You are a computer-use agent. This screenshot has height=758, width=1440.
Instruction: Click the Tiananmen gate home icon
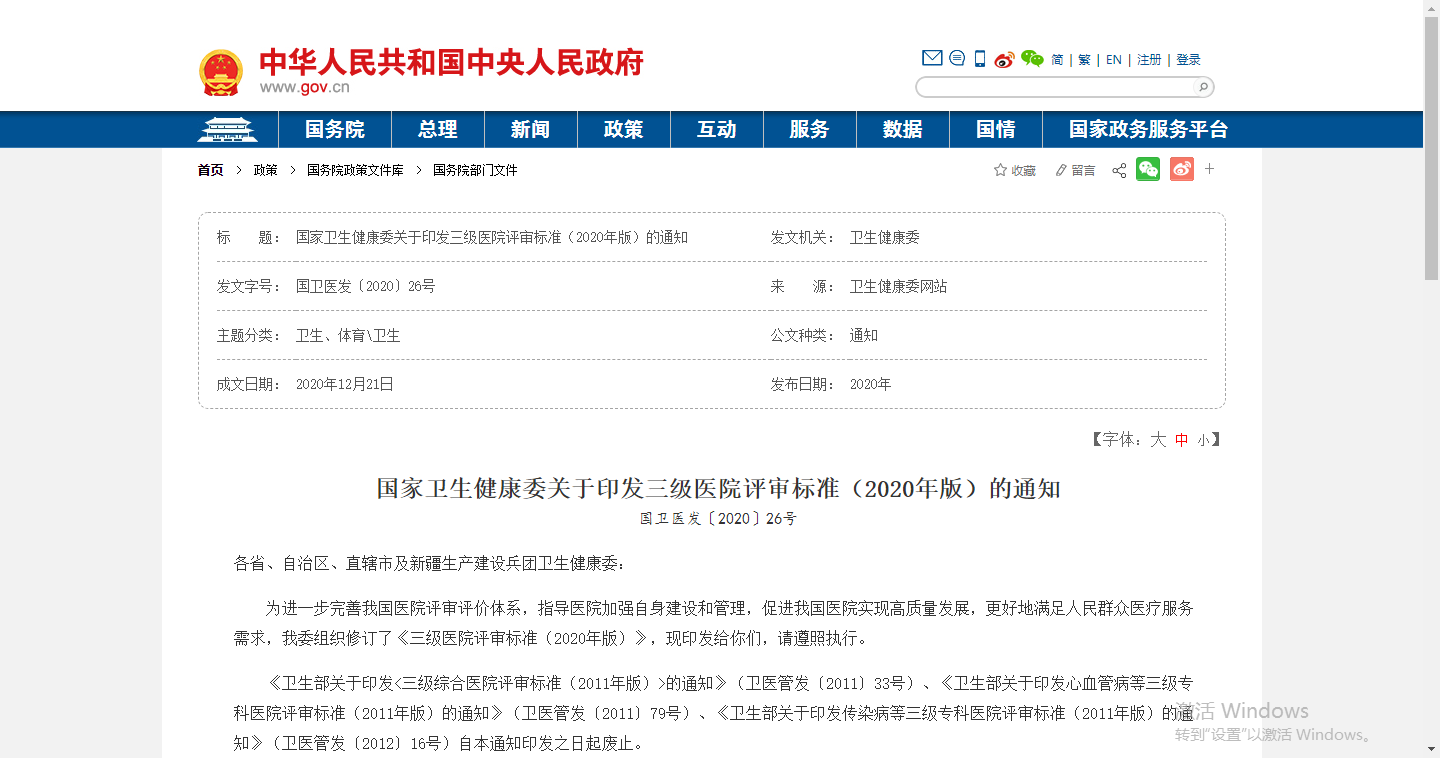(x=227, y=130)
